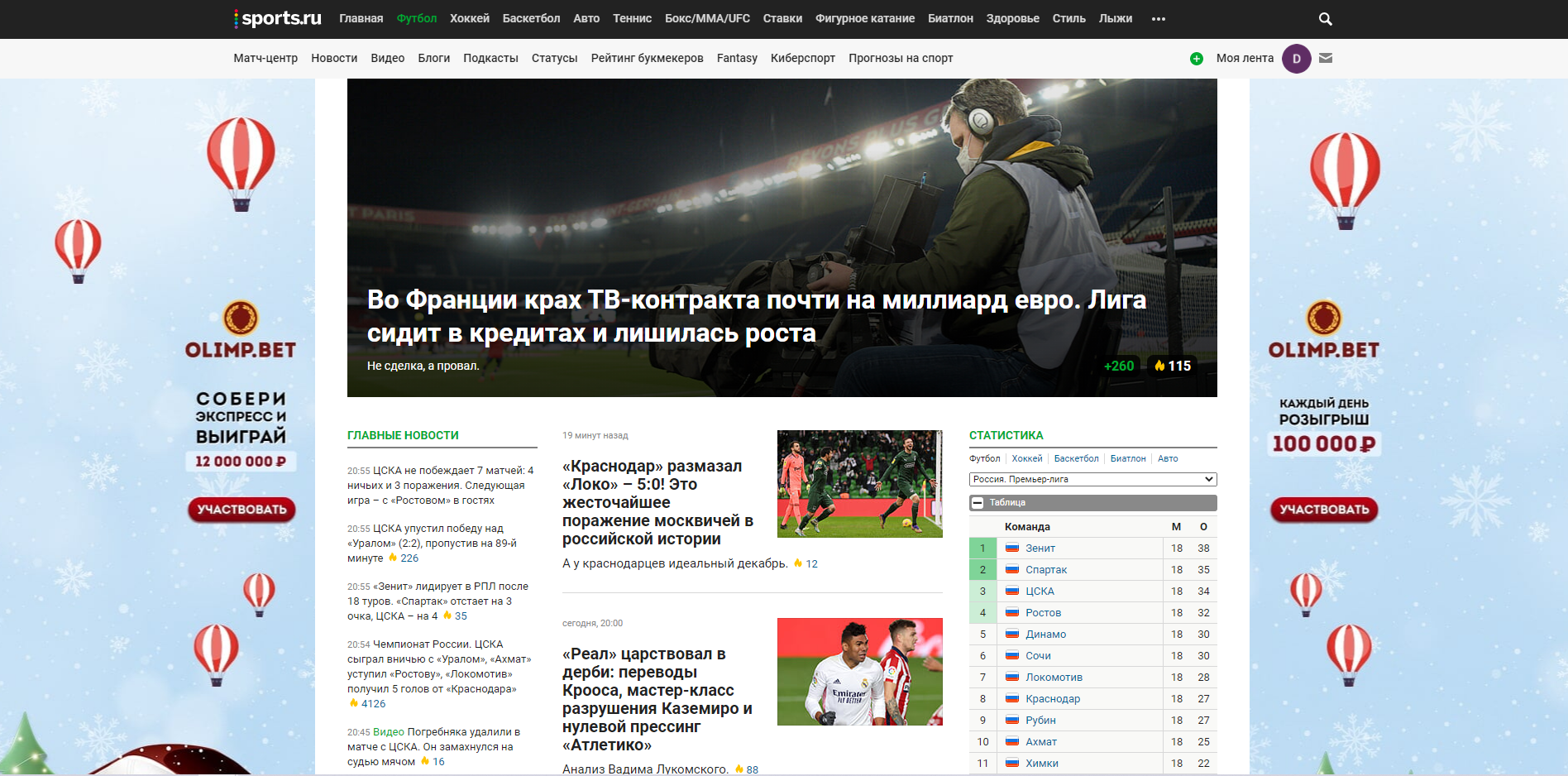Click the flame 88 comments counter

click(x=747, y=769)
